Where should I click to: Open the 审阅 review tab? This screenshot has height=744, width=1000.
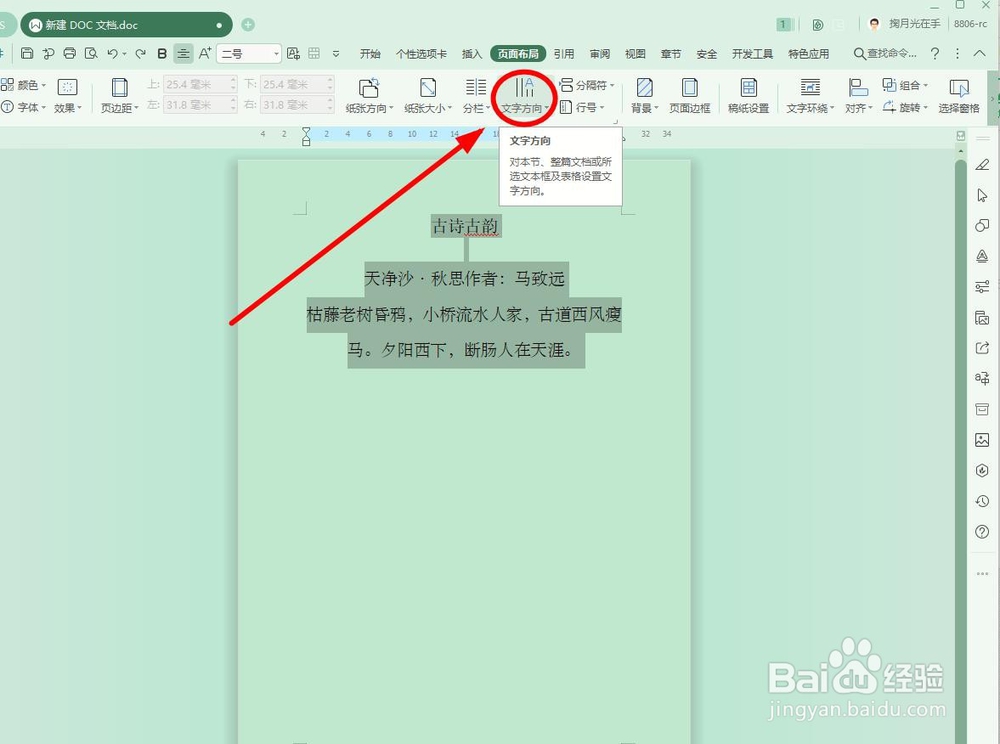click(x=597, y=54)
